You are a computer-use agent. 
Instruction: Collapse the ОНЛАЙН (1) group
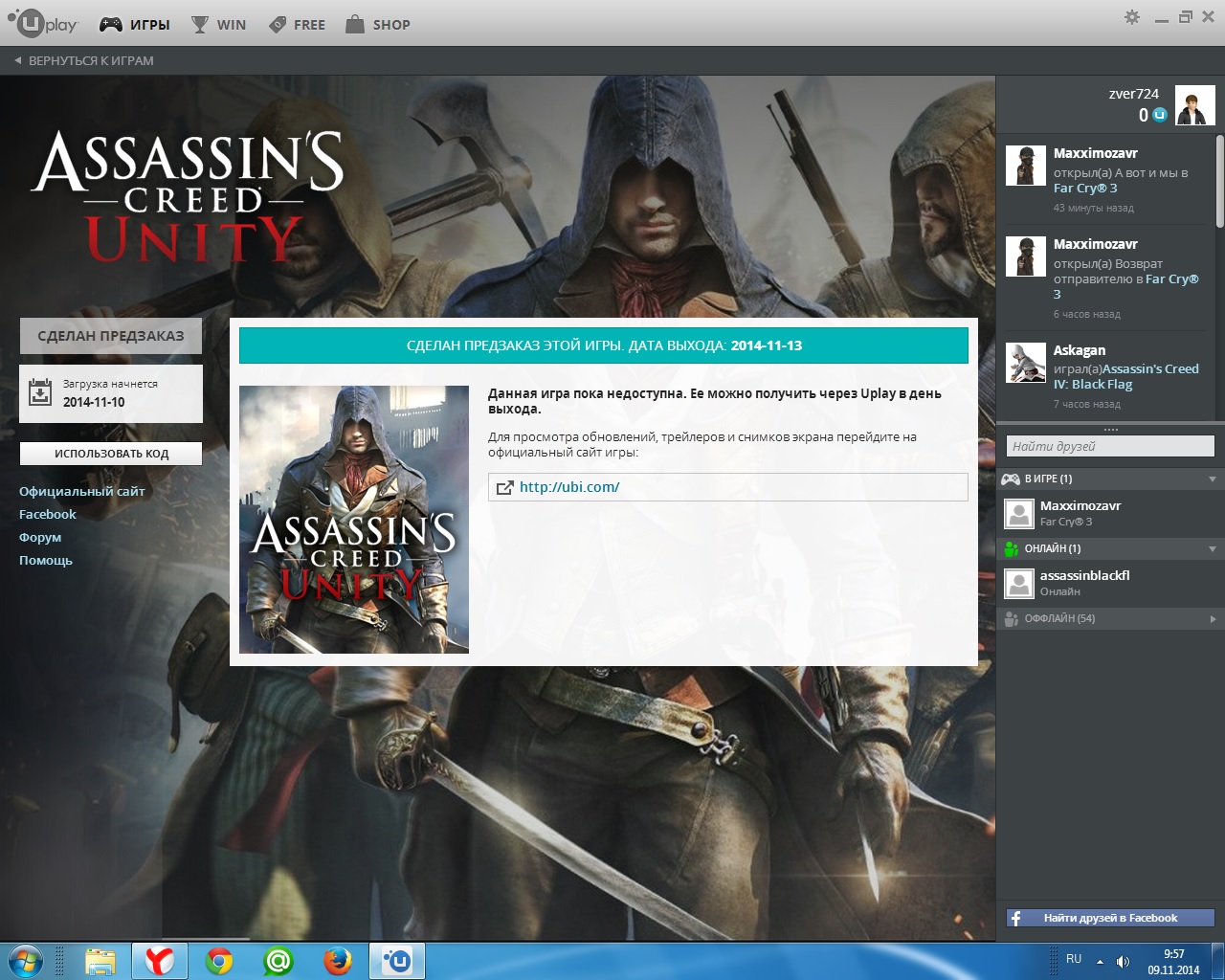click(1110, 548)
